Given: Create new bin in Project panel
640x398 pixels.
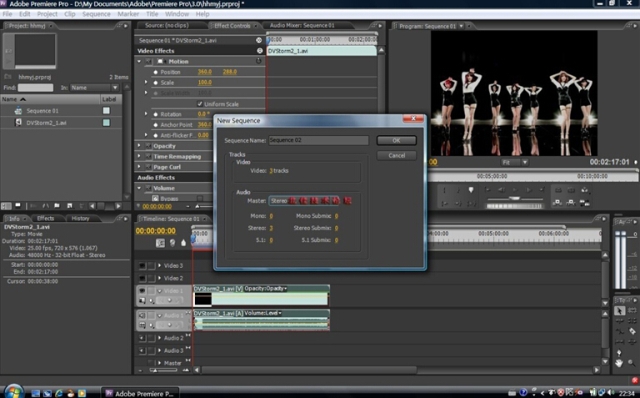Looking at the screenshot, I should point(57,206).
